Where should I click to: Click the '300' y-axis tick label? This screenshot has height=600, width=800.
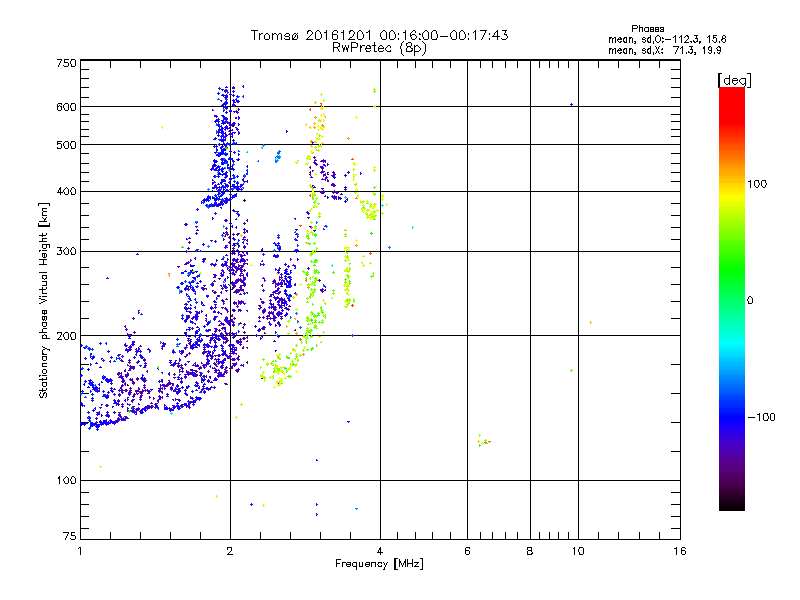66,252
